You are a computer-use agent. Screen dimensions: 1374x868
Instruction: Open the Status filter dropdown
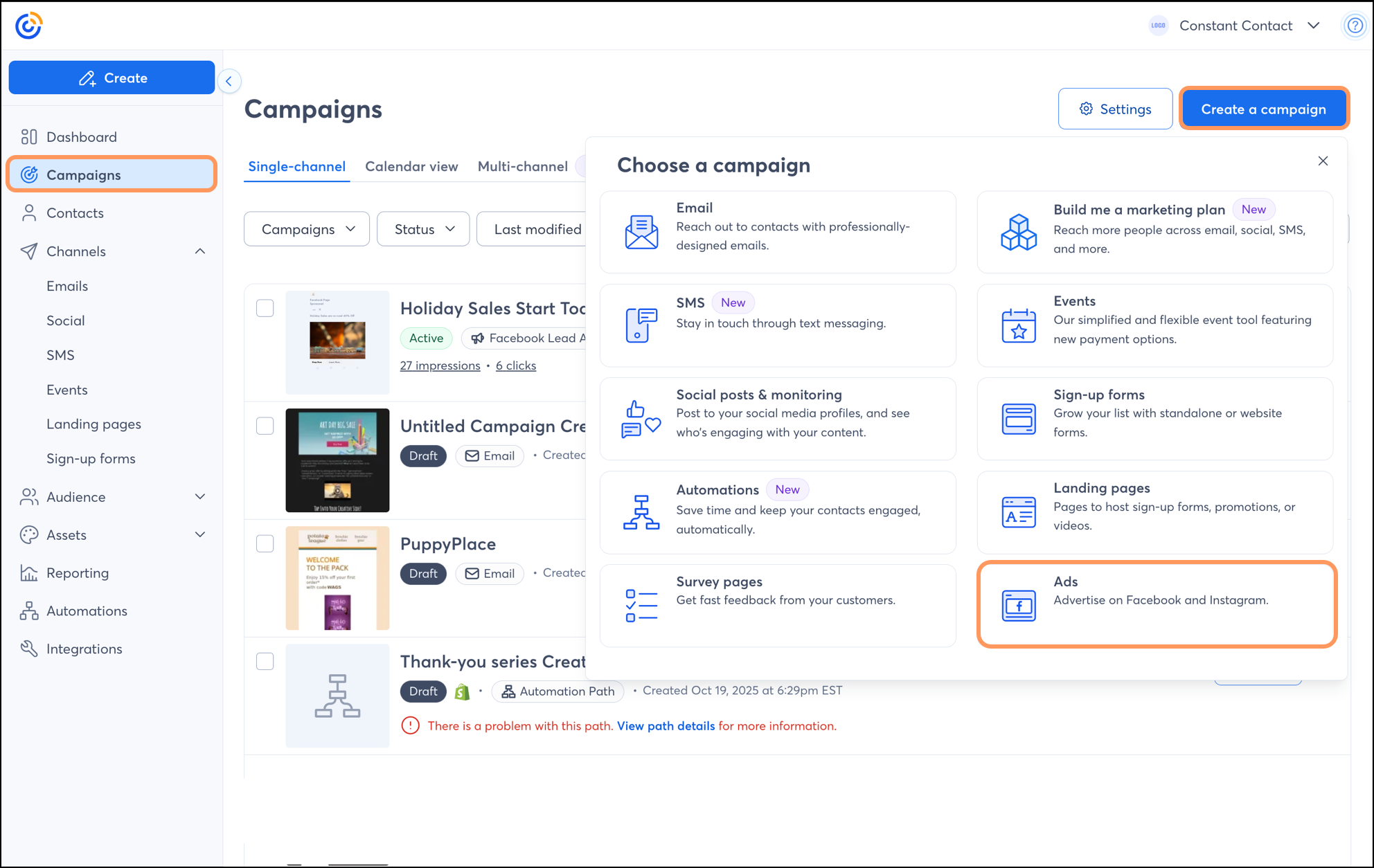(x=423, y=229)
